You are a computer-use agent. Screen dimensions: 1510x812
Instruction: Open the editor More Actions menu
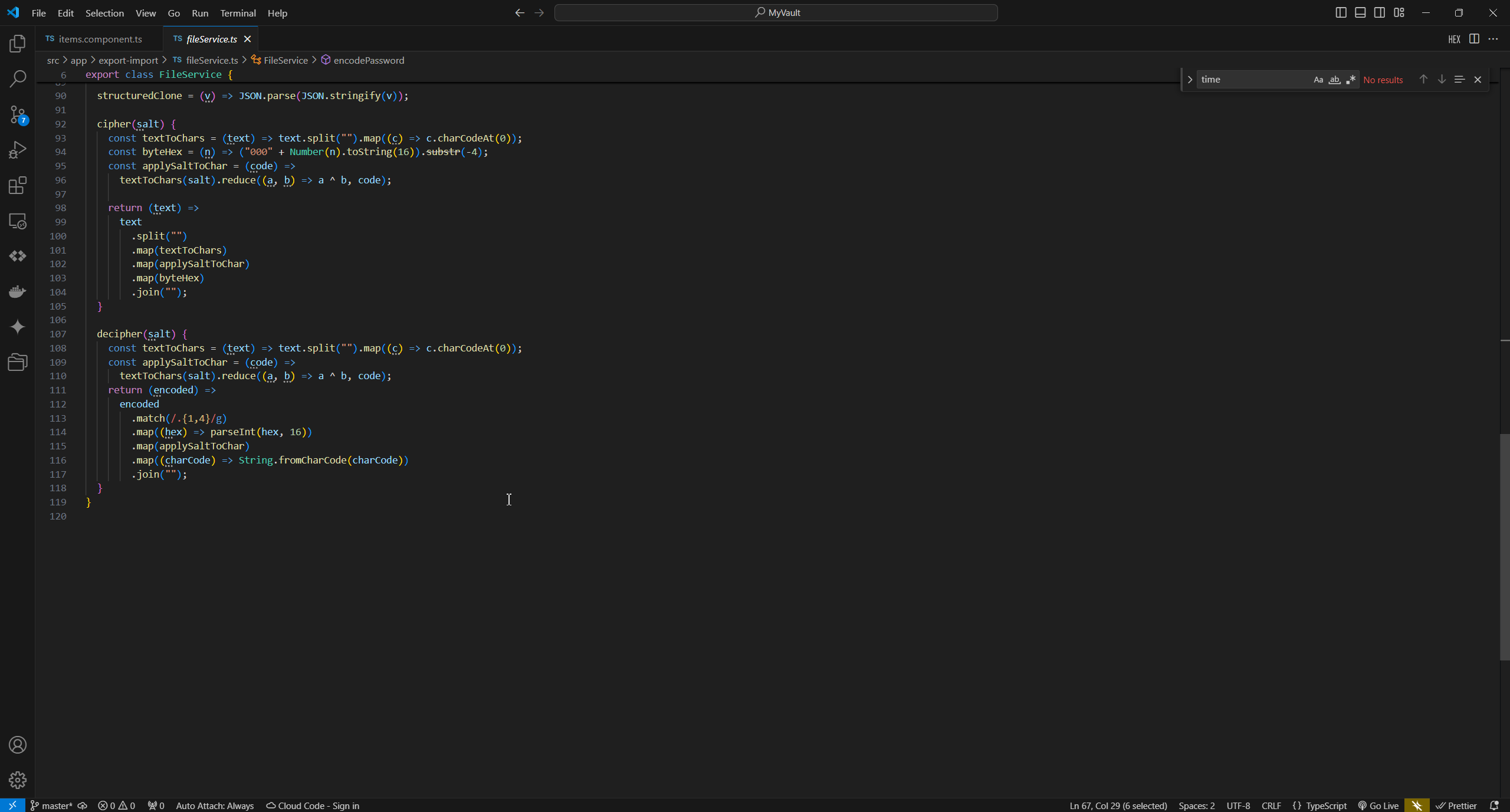point(1493,39)
